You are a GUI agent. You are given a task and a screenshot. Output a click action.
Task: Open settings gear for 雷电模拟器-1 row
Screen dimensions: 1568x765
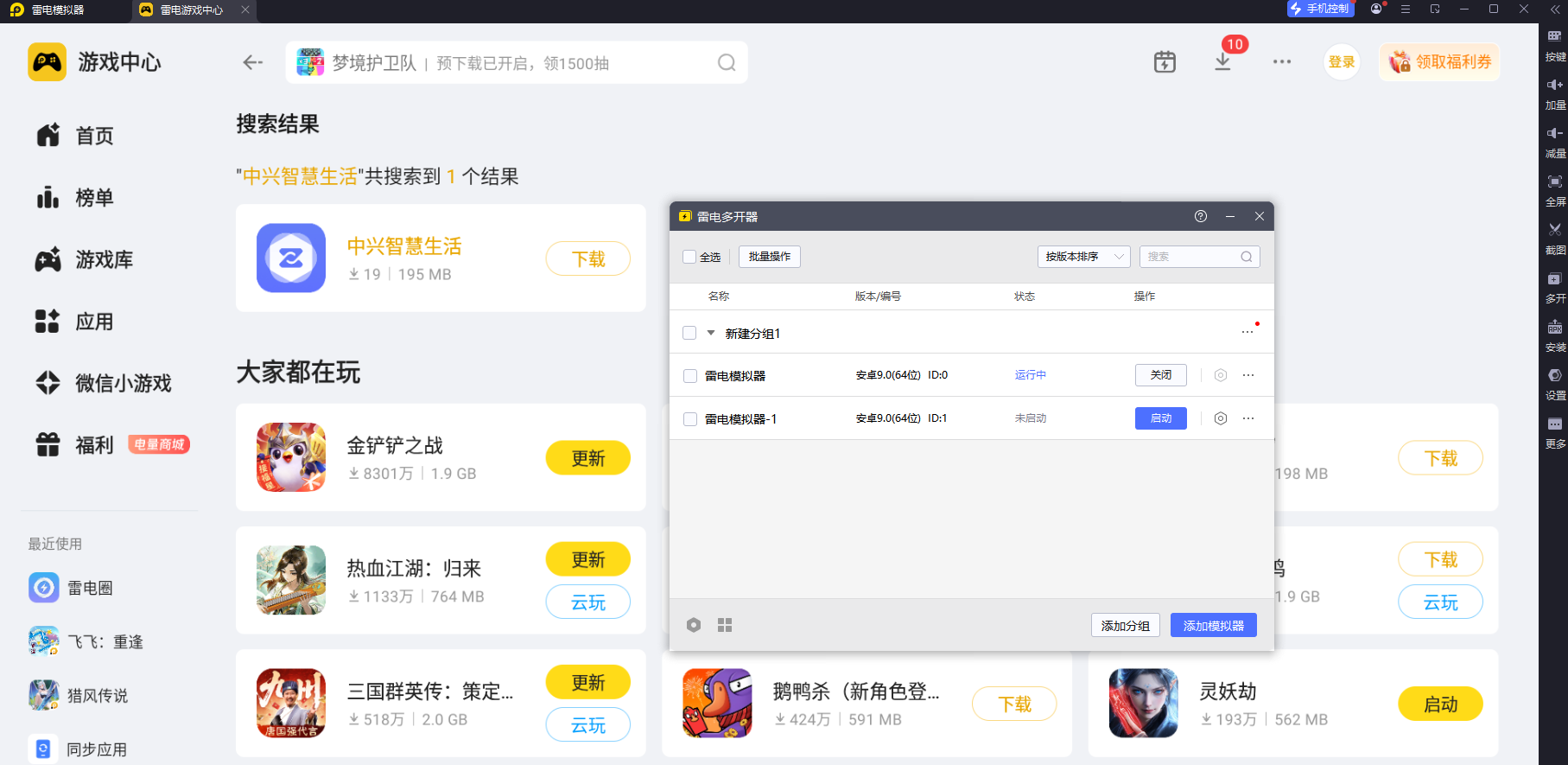(1221, 418)
